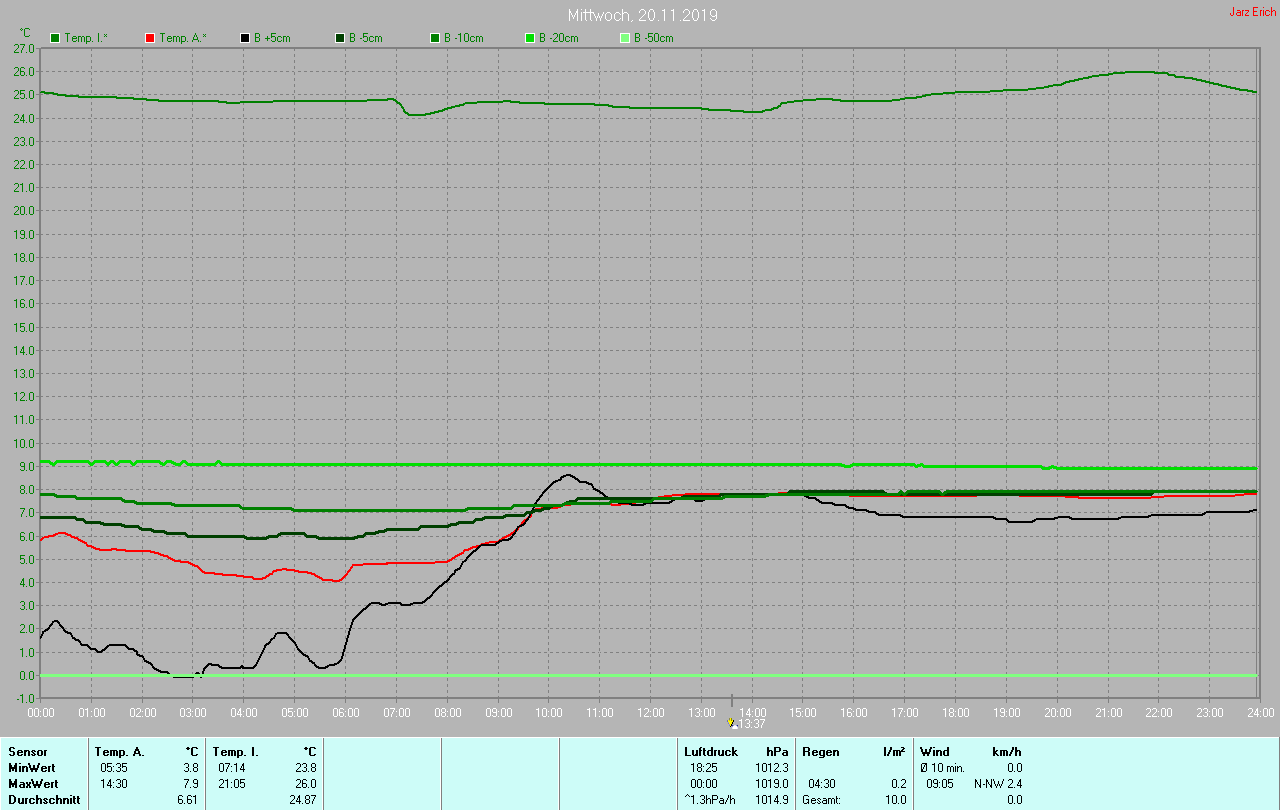Click the Luftdruck column header

point(711,752)
